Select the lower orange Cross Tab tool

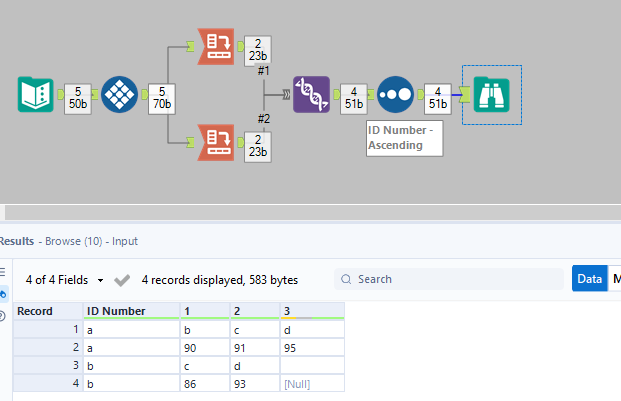tap(218, 141)
